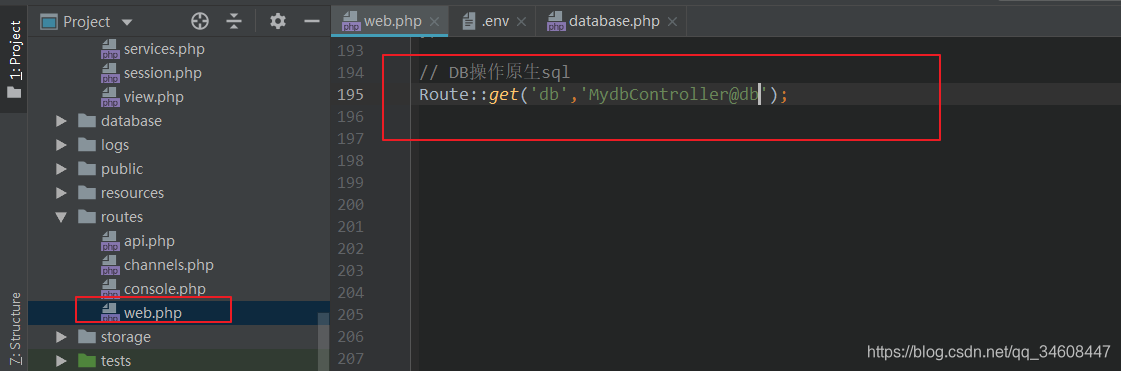Open console.php in routes folder

click(164, 289)
